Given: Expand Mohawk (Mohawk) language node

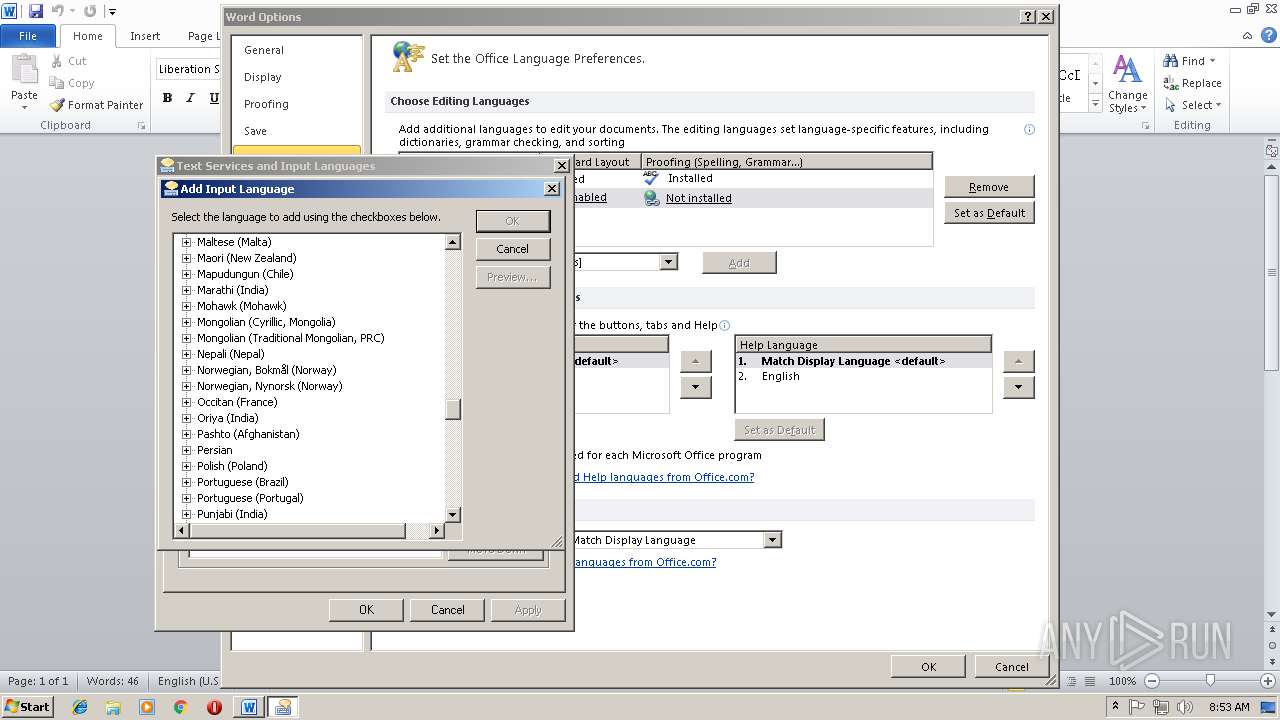Looking at the screenshot, I should 186,306.
